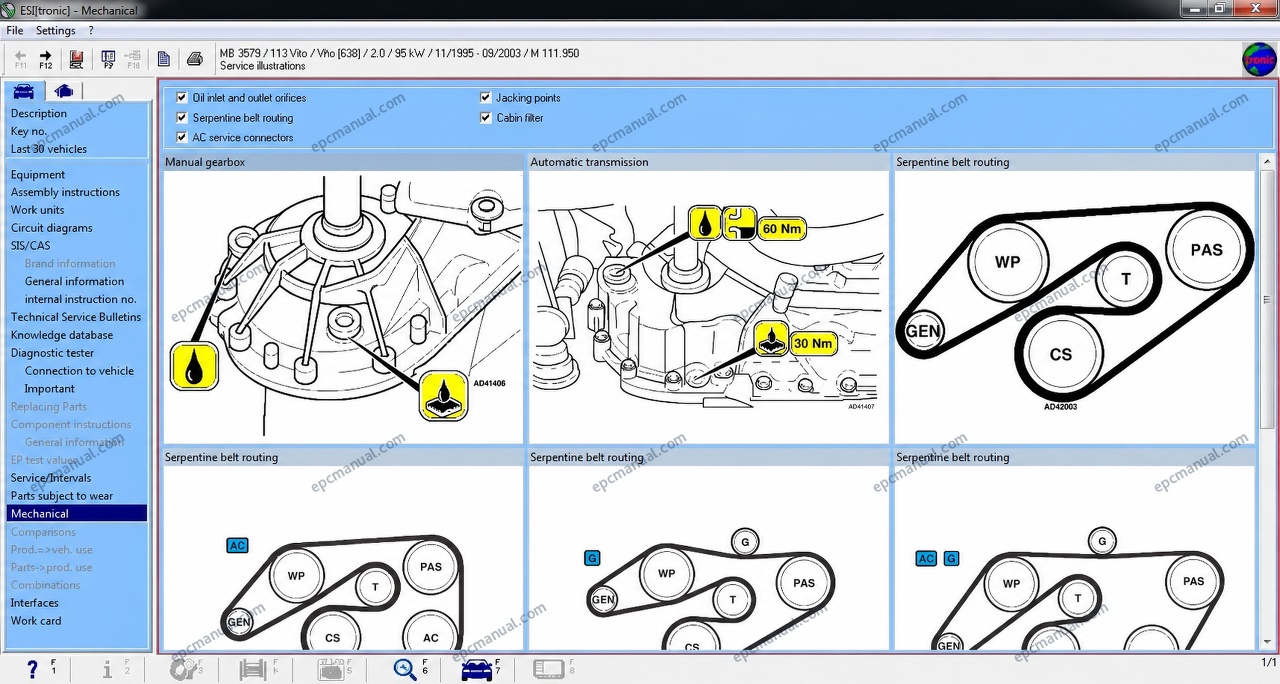Open General information under SIS/CAS

(x=75, y=281)
